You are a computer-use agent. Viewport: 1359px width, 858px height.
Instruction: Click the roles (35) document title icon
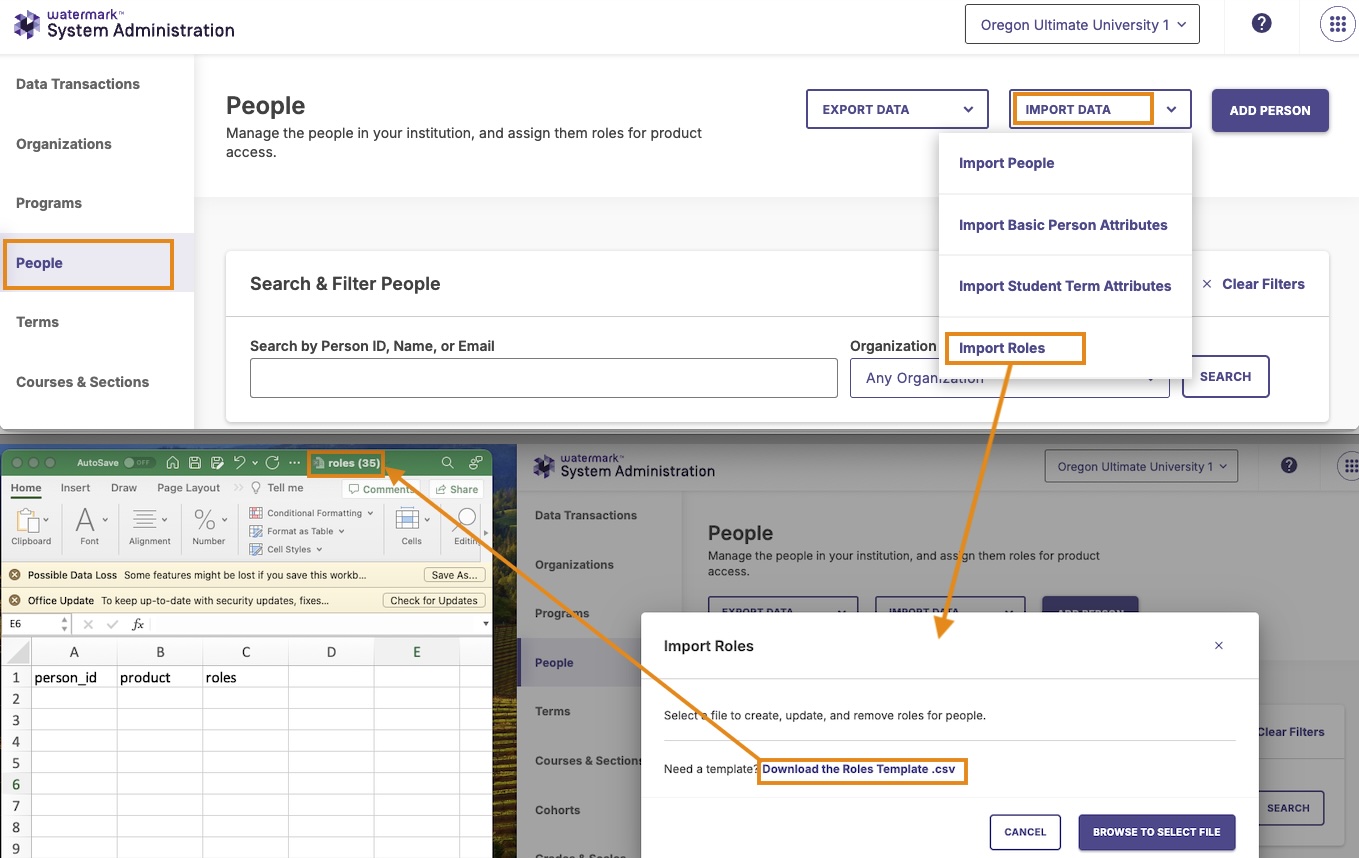[319, 463]
